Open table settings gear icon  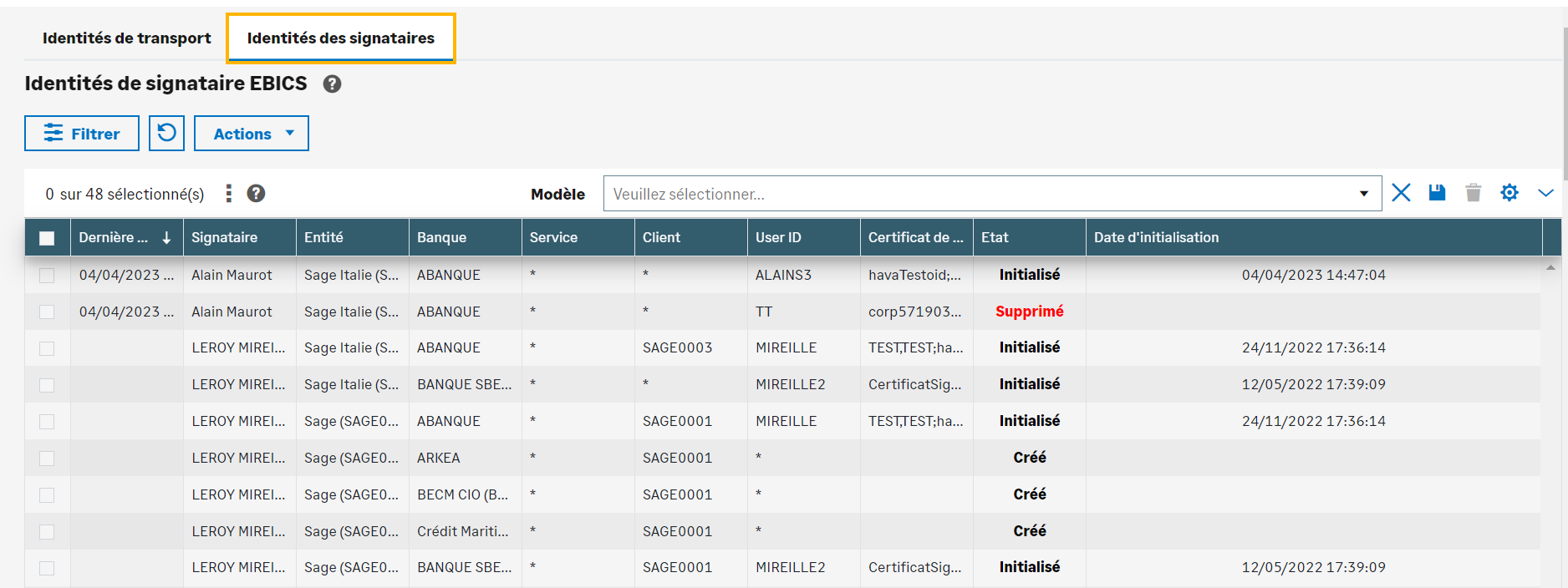click(1509, 193)
